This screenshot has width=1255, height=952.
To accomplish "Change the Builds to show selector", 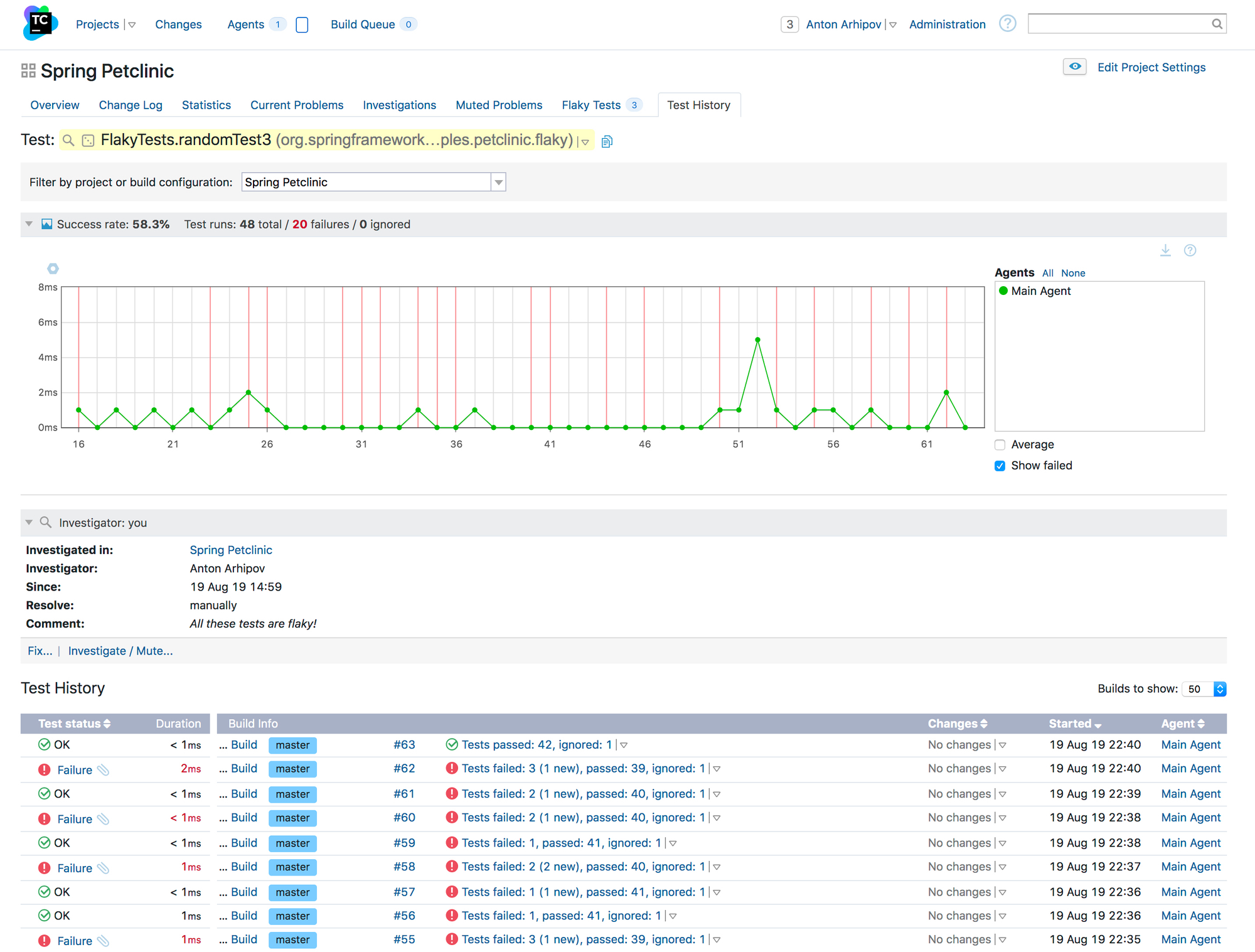I will coord(1204,689).
